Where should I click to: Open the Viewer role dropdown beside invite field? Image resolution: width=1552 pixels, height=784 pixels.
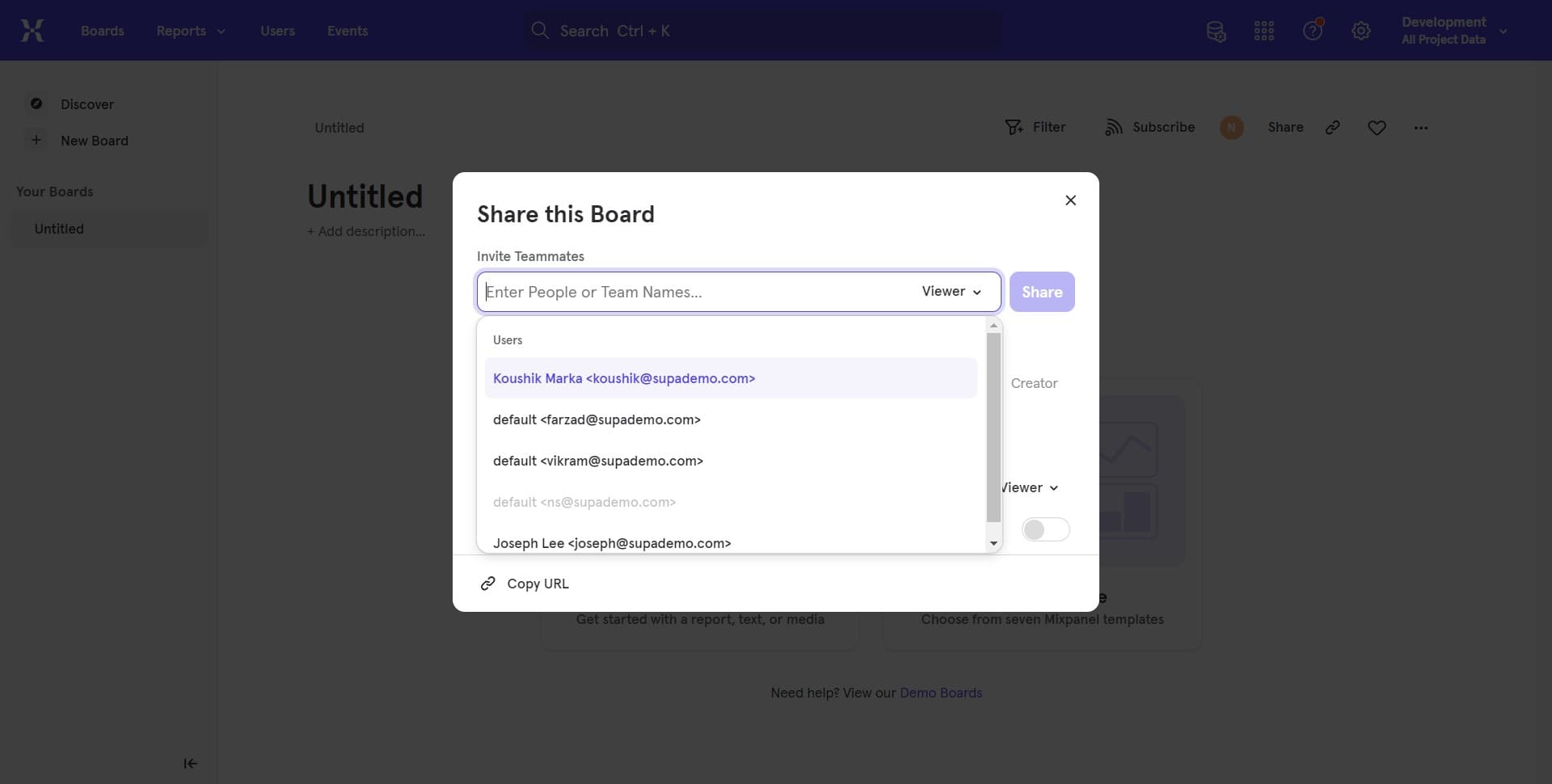951,292
